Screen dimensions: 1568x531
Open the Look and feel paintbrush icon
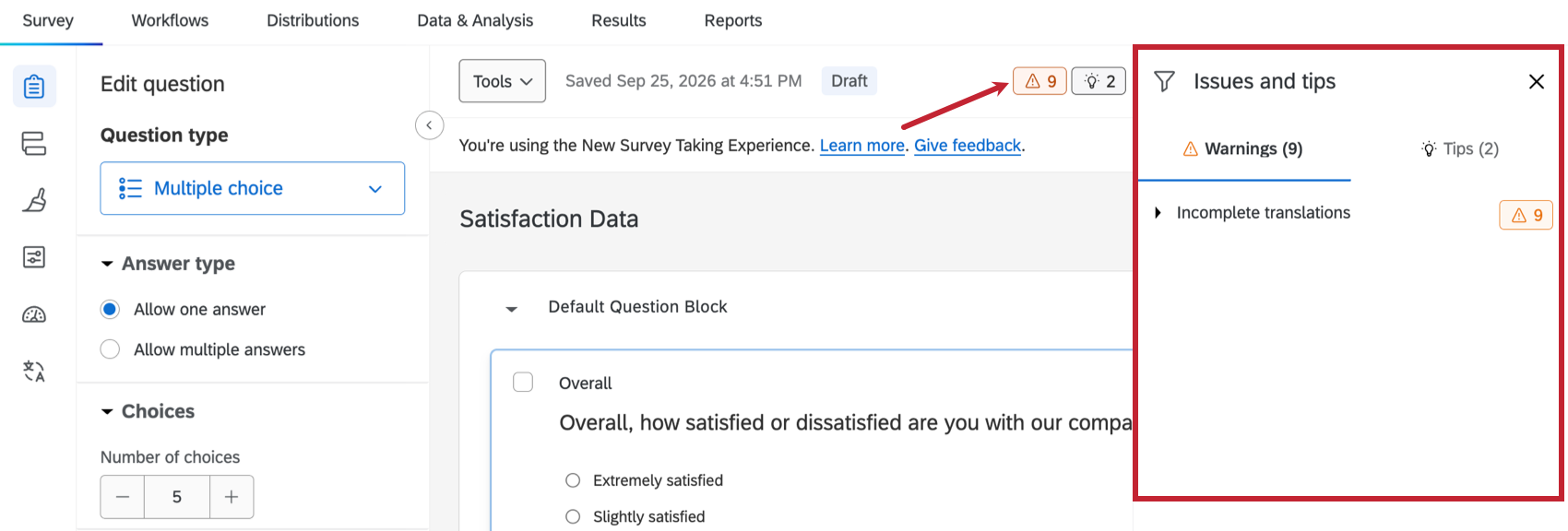tap(34, 200)
